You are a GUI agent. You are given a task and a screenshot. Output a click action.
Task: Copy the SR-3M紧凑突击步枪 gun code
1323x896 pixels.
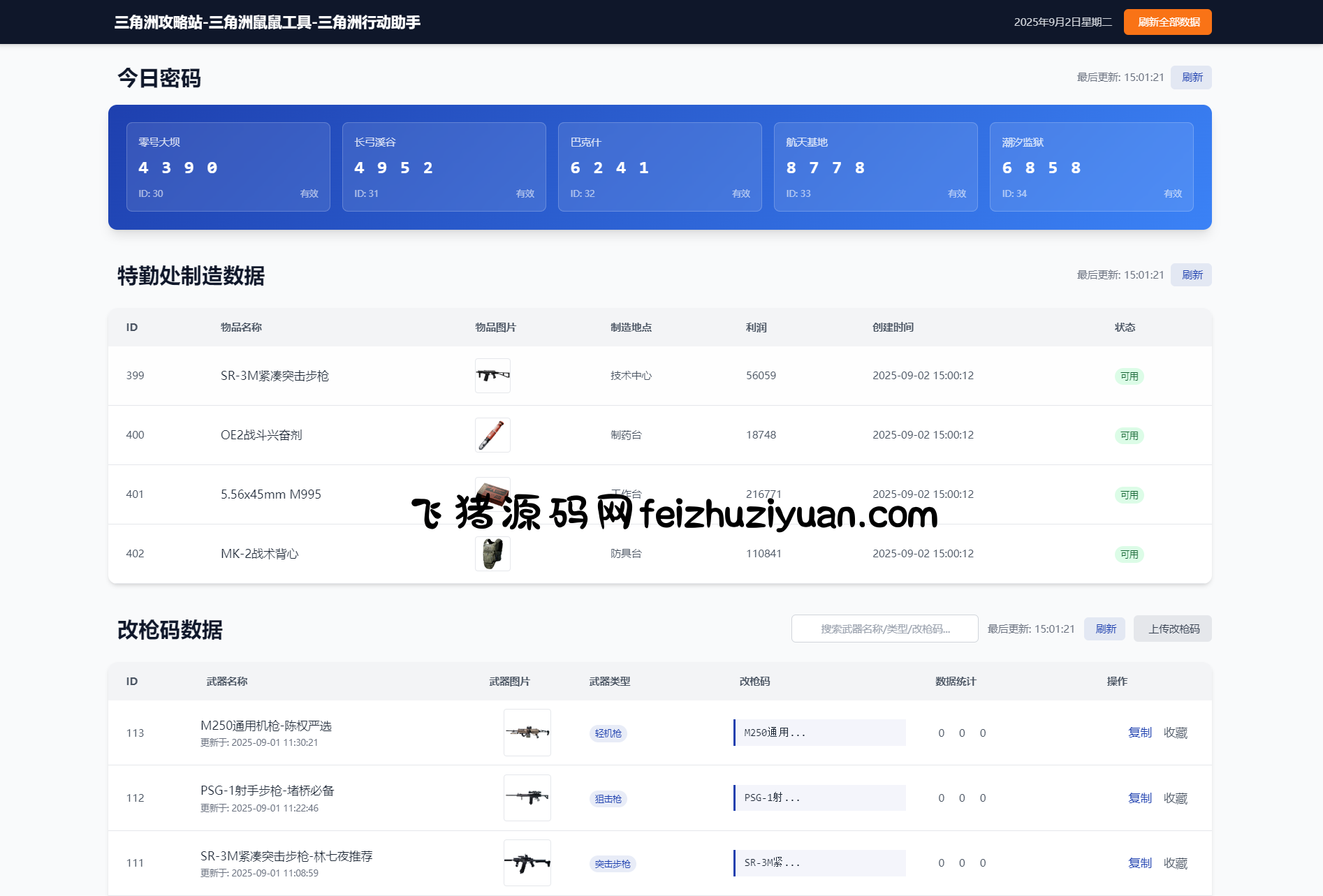[x=1140, y=863]
